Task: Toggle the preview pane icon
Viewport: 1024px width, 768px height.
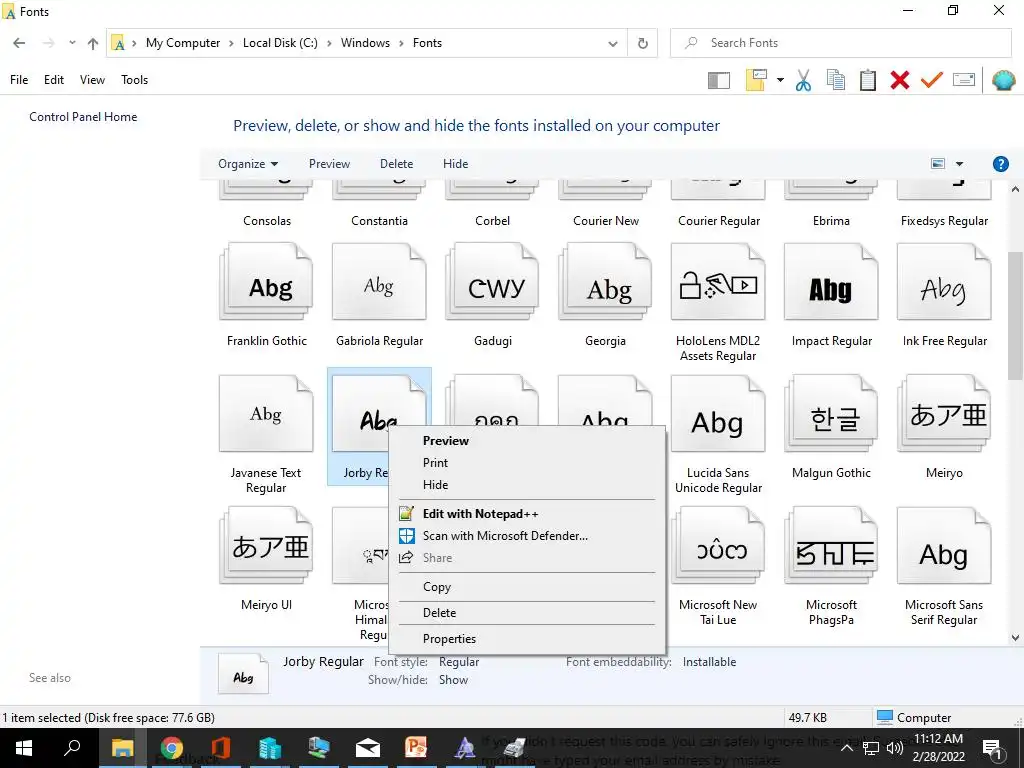Action: pos(718,80)
